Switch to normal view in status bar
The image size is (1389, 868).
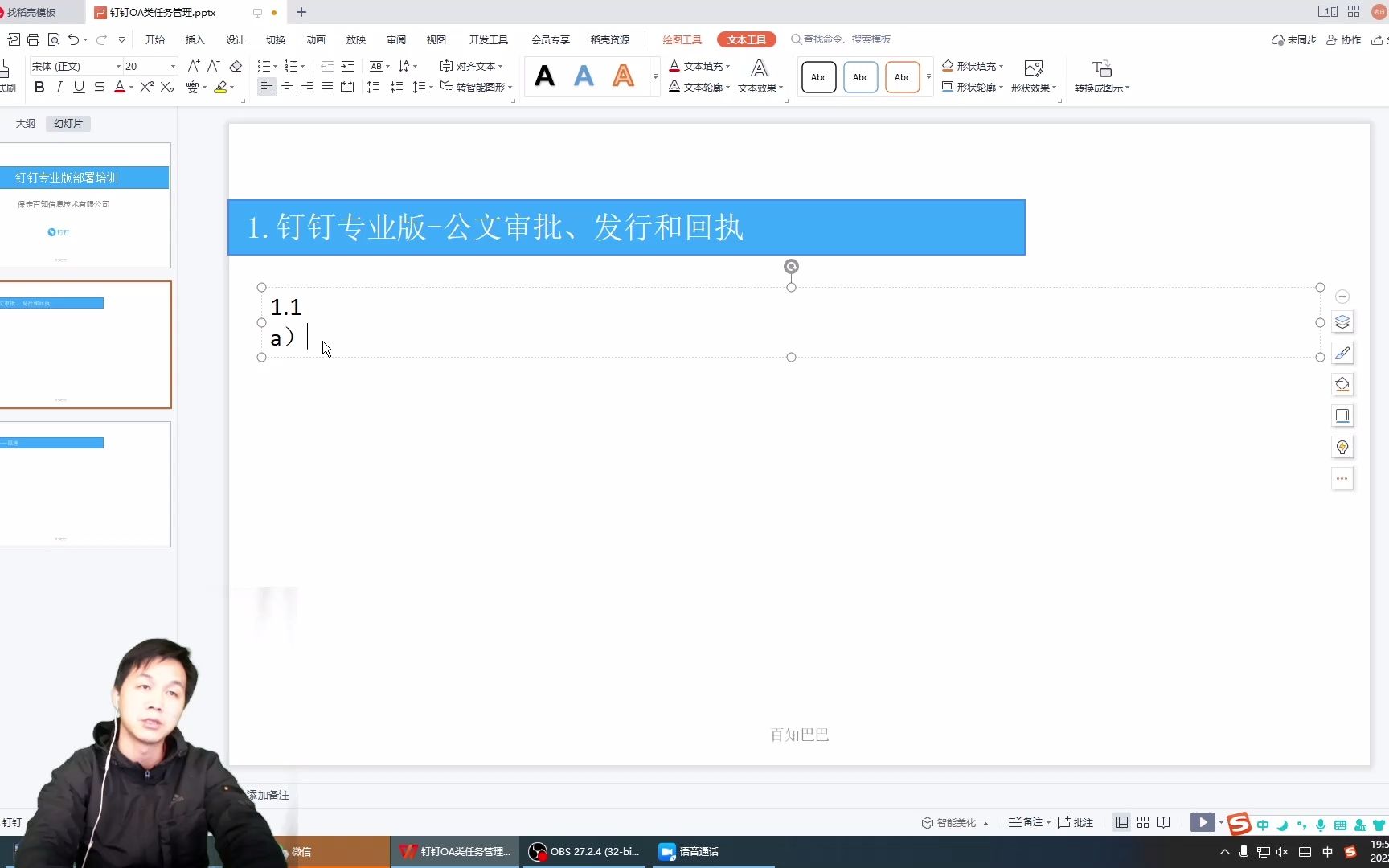coord(1121,822)
